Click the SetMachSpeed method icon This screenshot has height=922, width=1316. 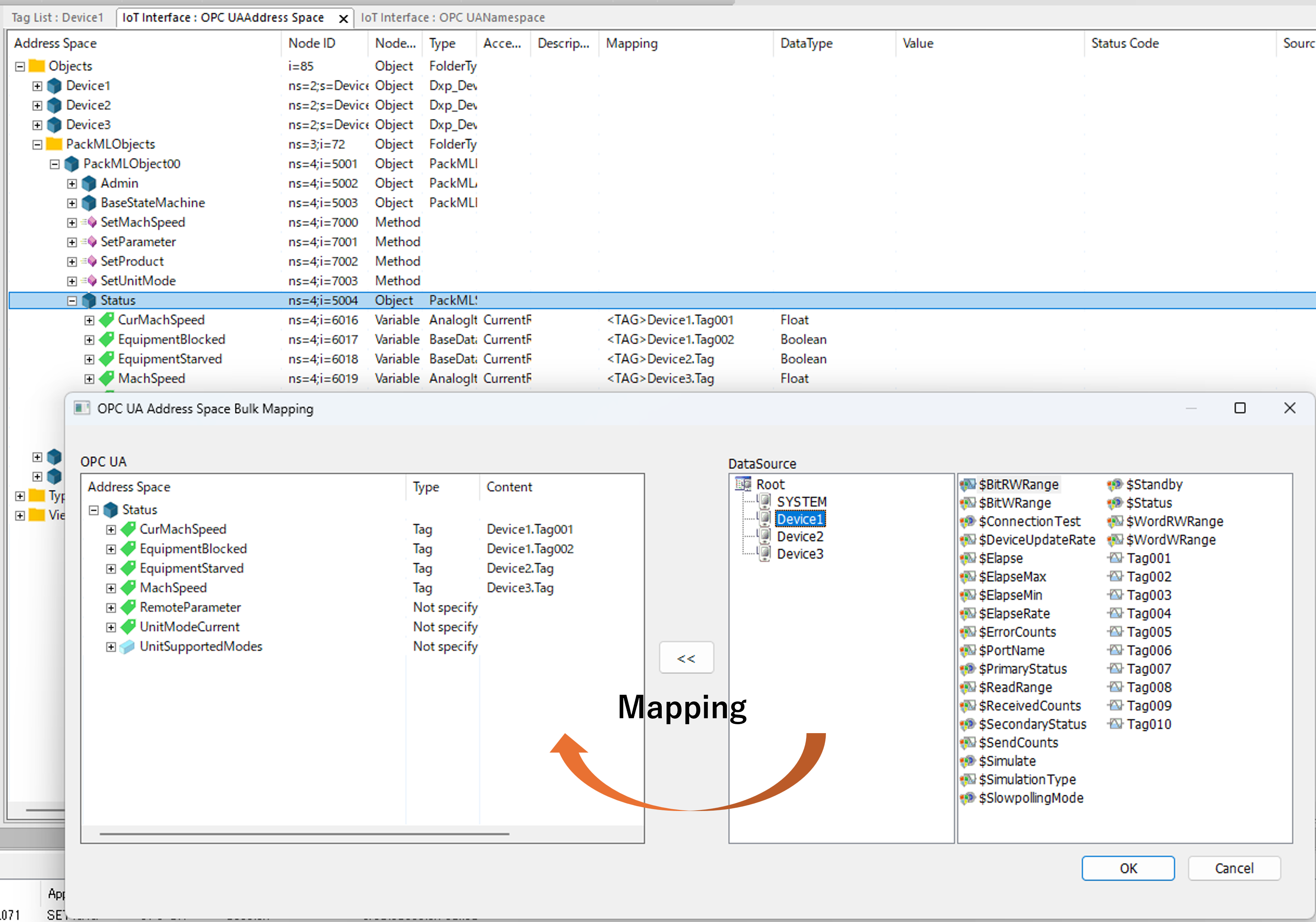tap(90, 222)
